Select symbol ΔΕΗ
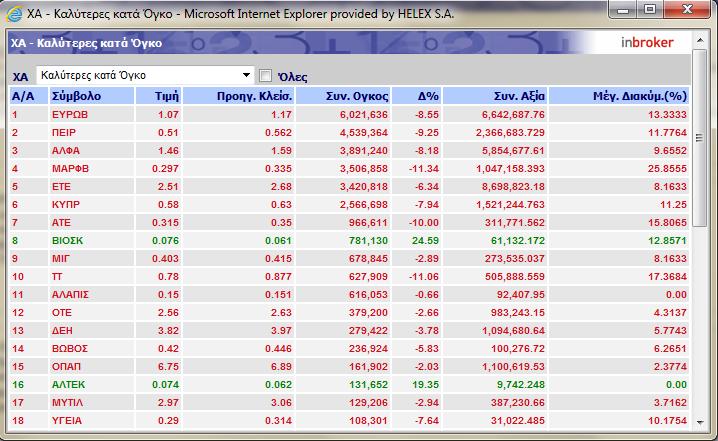The height and width of the screenshot is (441, 718). click(62, 331)
